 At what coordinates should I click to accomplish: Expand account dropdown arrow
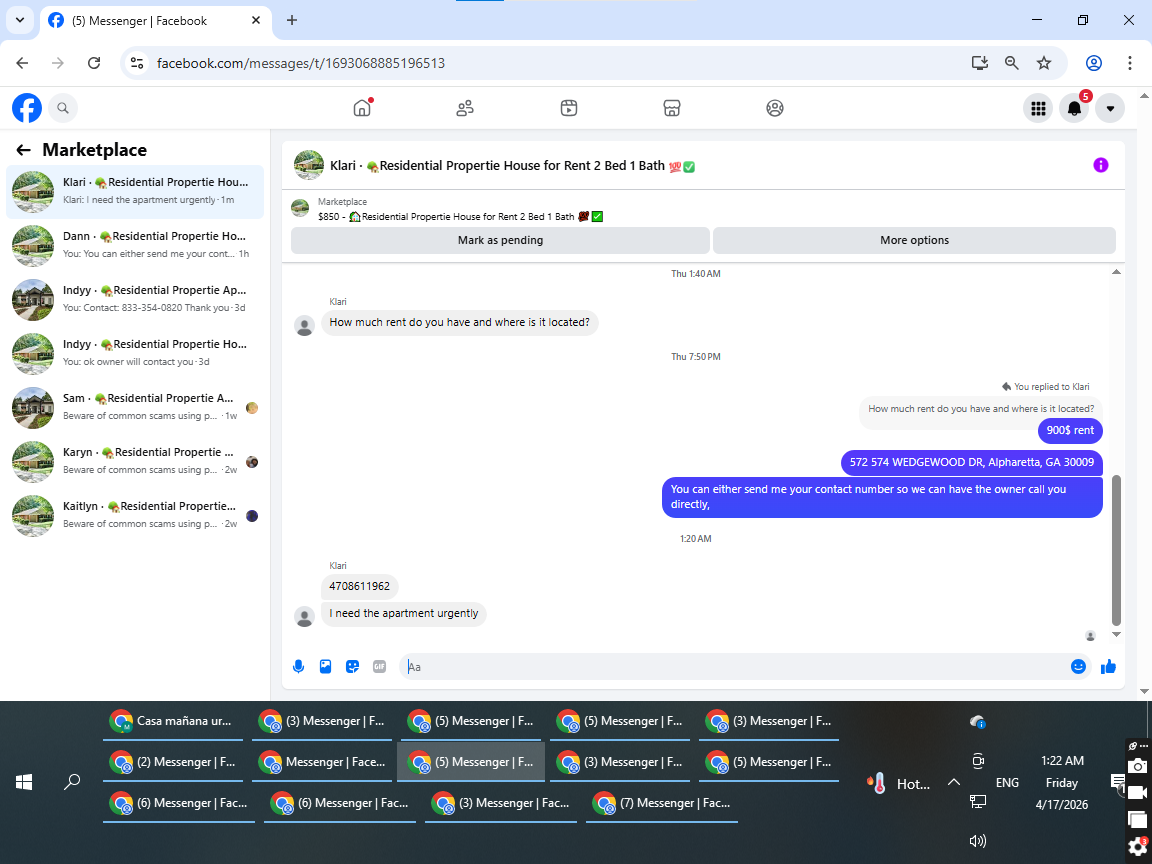[x=1110, y=109]
